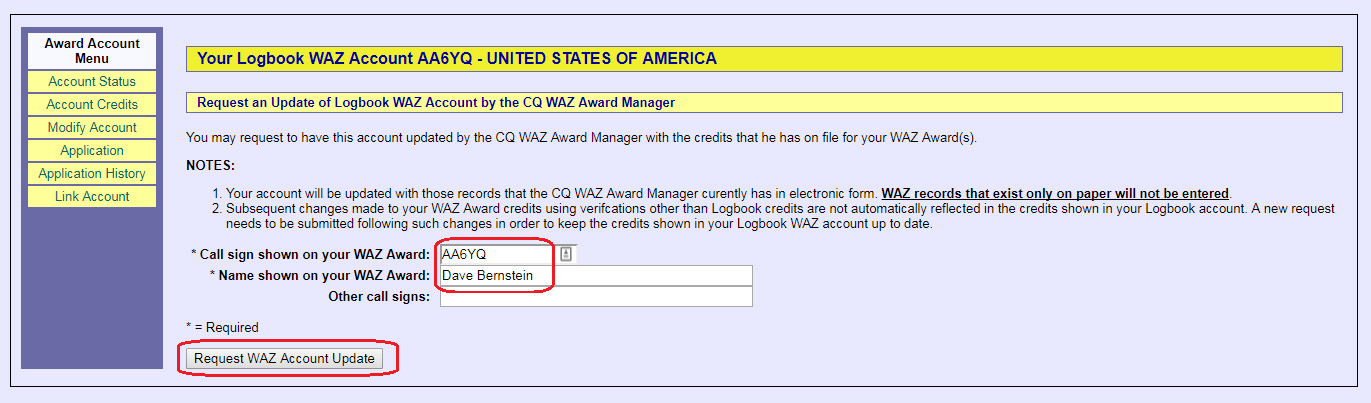Viewport: 1371px width, 403px height.
Task: Select Modify Account menu item
Action: [92, 128]
